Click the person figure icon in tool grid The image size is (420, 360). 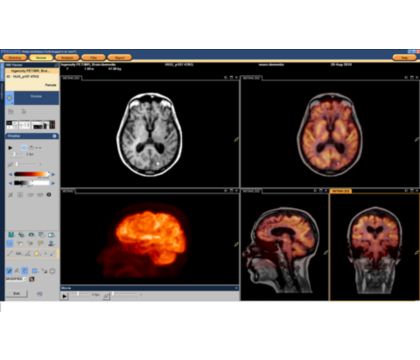(x=51, y=244)
